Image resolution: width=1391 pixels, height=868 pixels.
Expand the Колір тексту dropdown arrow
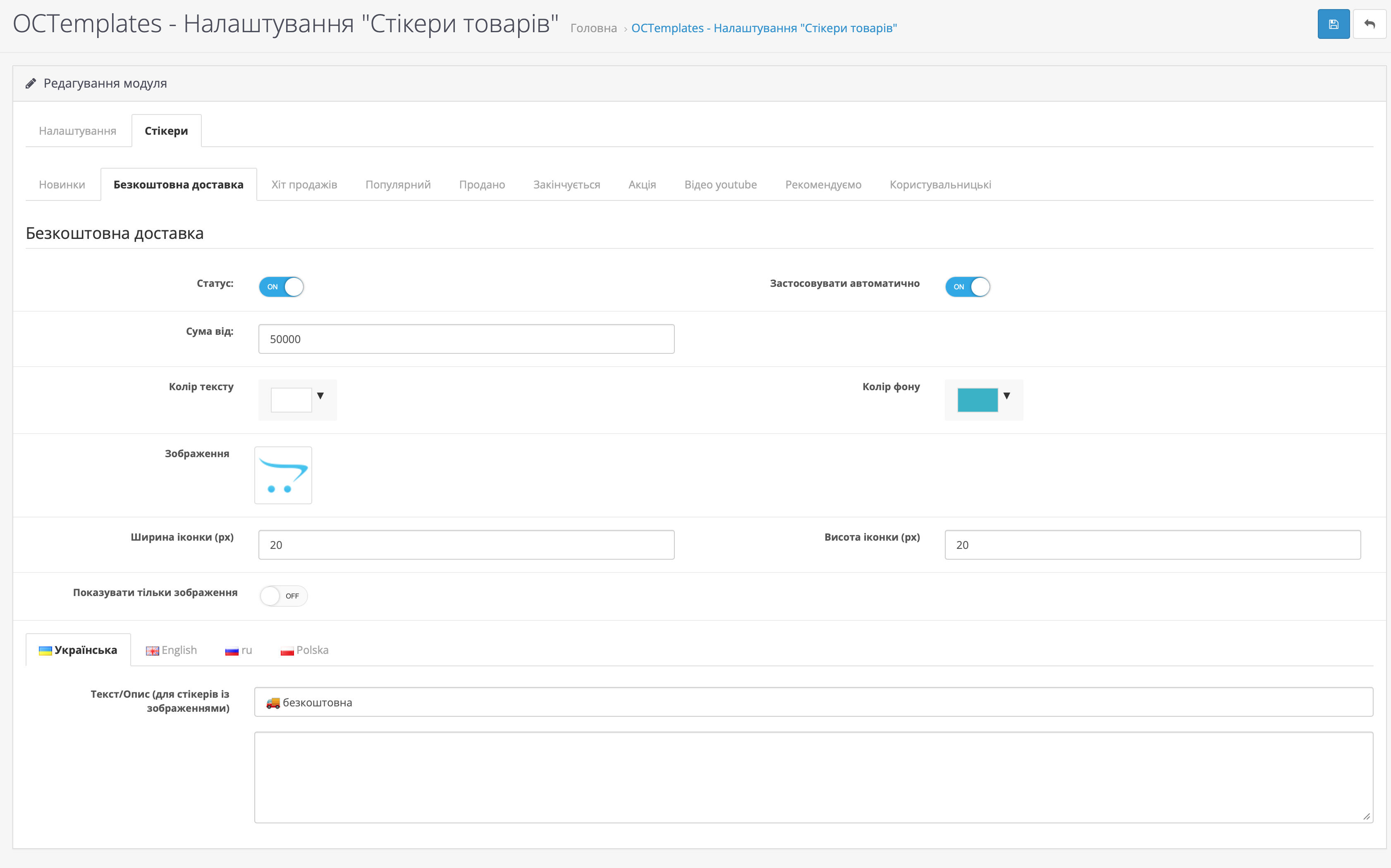320,396
